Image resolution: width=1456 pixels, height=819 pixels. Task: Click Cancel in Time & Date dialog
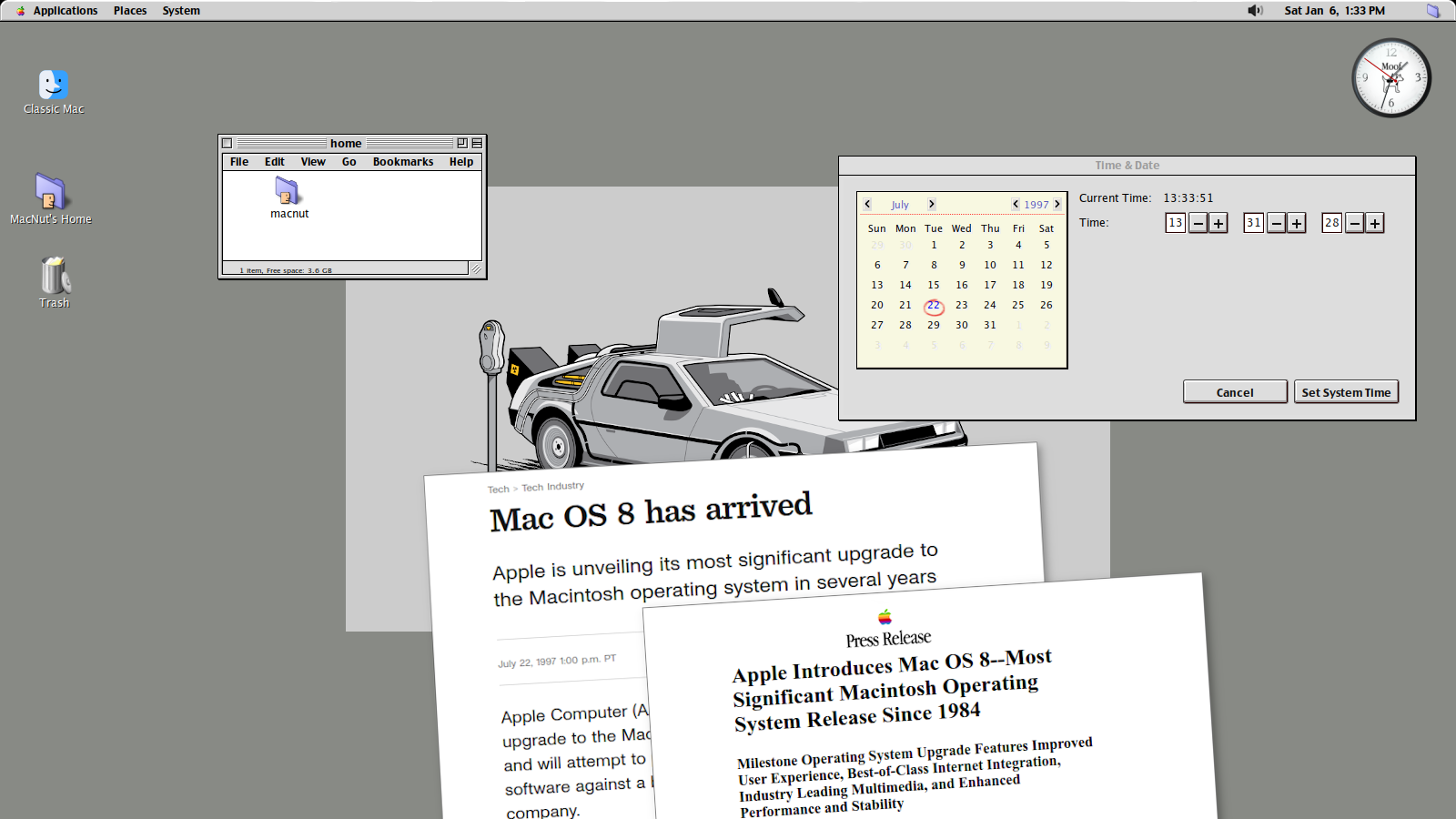(x=1235, y=392)
